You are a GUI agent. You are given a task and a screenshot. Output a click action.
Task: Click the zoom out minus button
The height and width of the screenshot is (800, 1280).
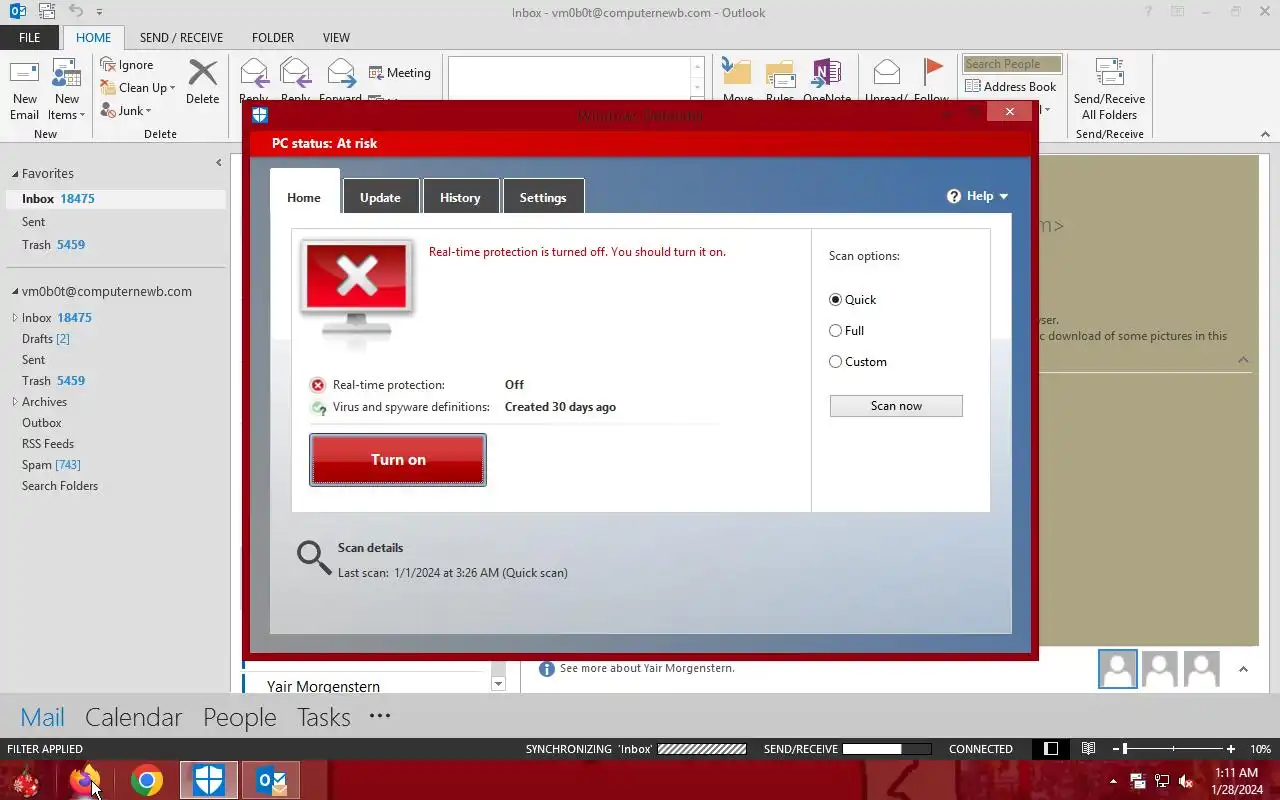tap(1116, 749)
